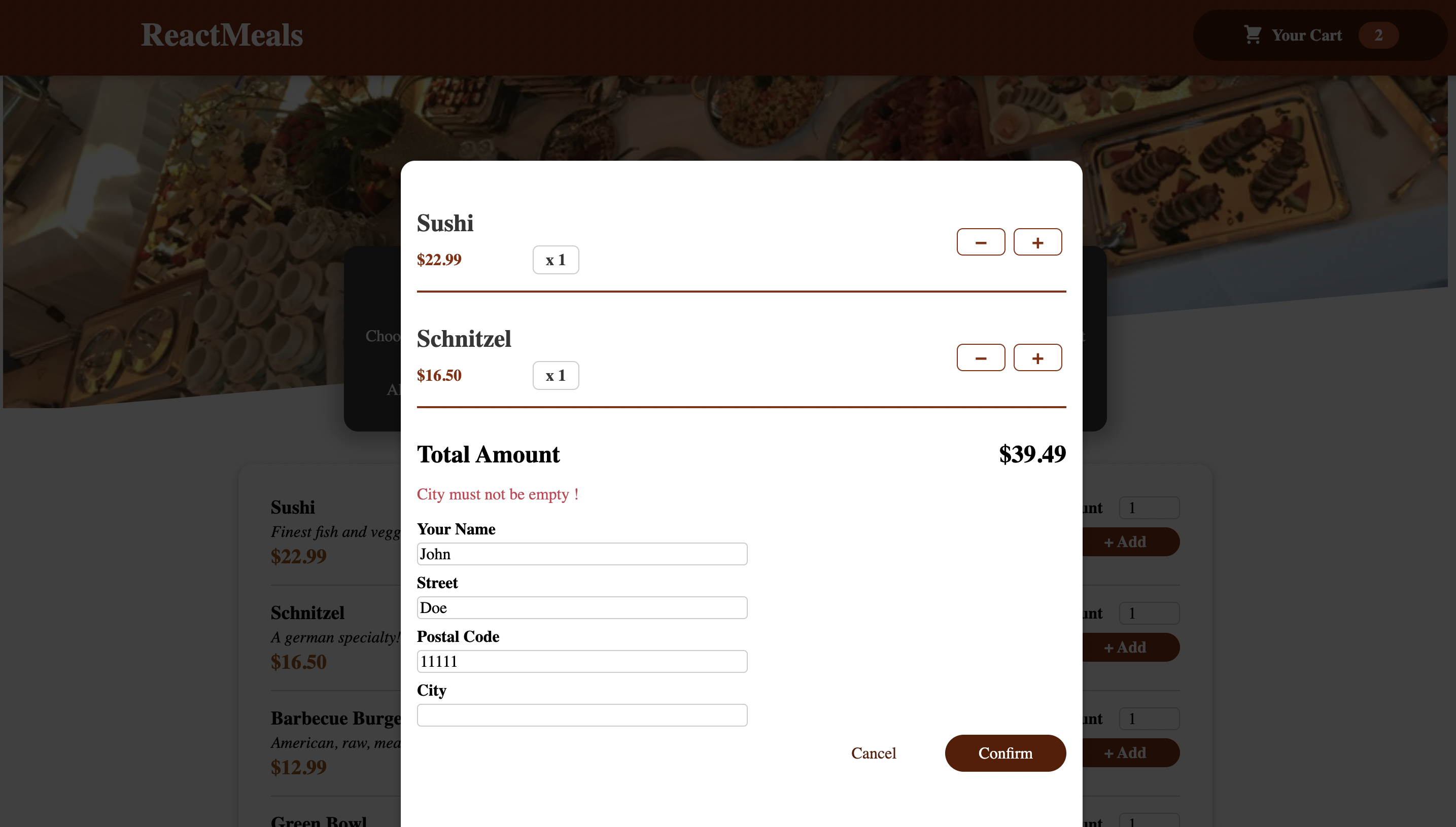Click the City must not be empty error
The height and width of the screenshot is (827, 1456).
pos(498,494)
